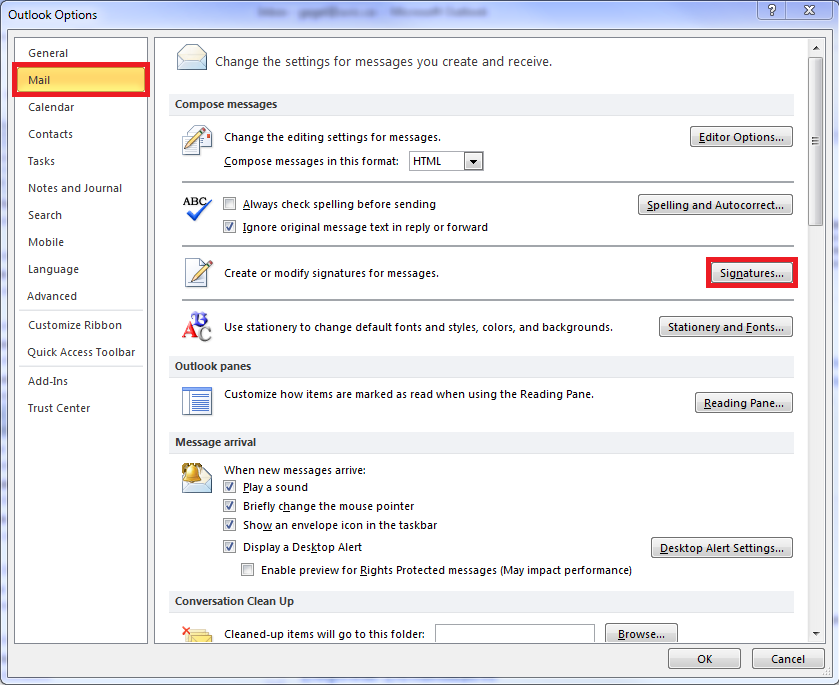839x685 pixels.
Task: Toggle Show an envelope icon in the taskbar
Action: click(x=230, y=525)
